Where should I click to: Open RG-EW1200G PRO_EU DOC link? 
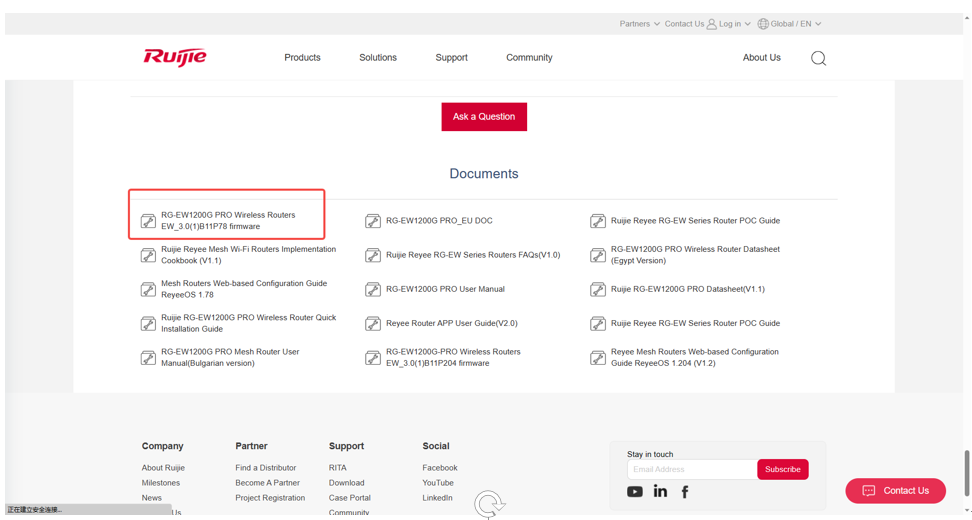click(x=439, y=221)
